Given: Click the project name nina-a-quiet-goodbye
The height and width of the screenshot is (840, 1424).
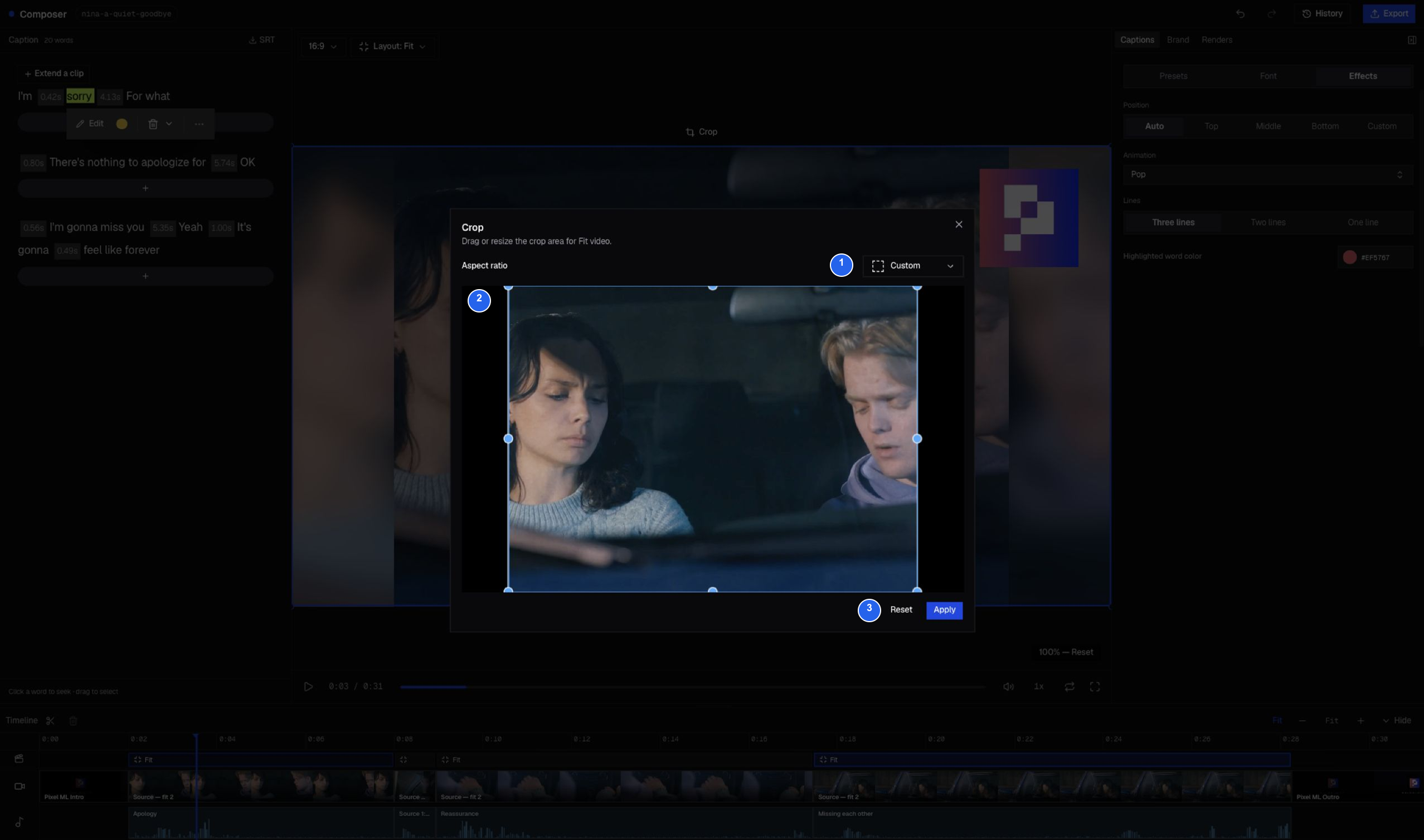Looking at the screenshot, I should point(127,13).
